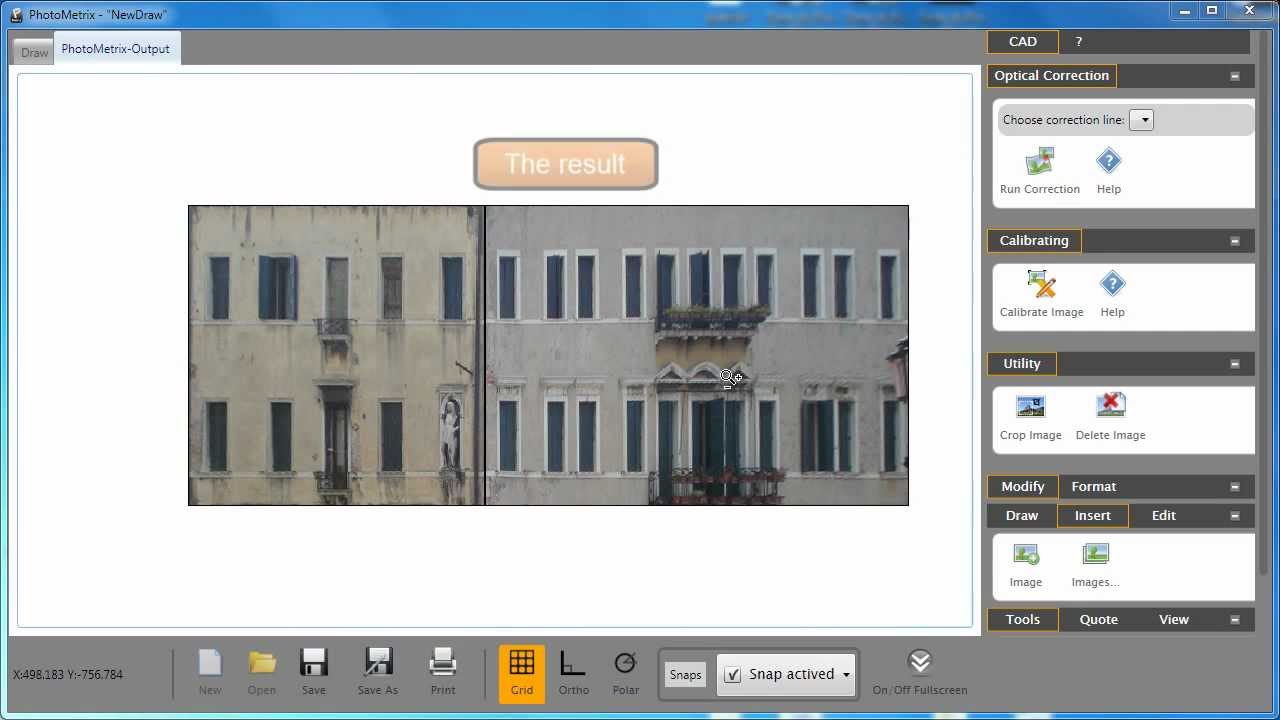Collapse the Modify/Format panel row
1280x720 pixels.
click(x=1235, y=487)
